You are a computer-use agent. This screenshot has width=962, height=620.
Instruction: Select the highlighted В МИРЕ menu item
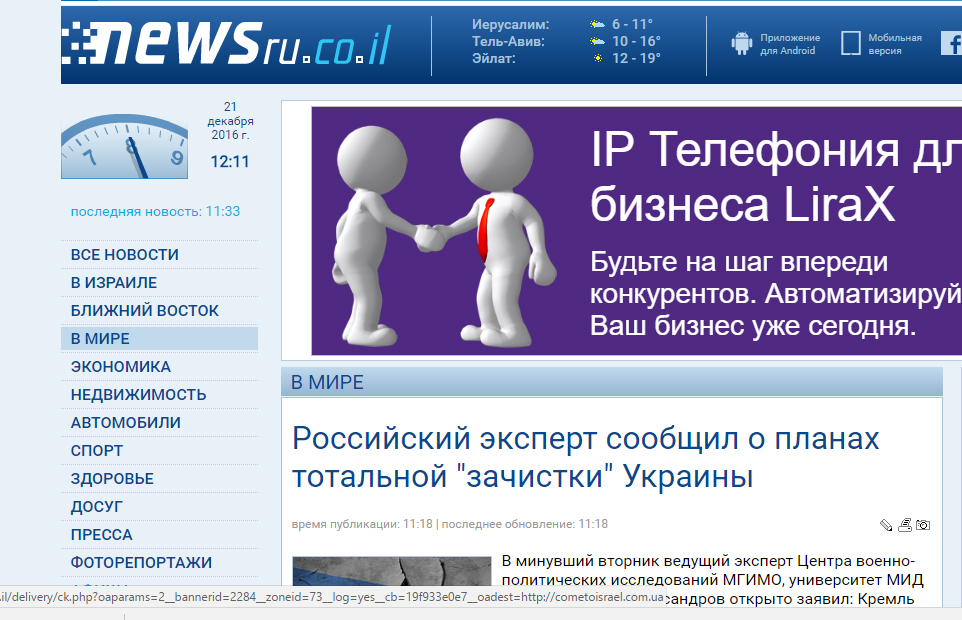pyautogui.click(x=160, y=339)
